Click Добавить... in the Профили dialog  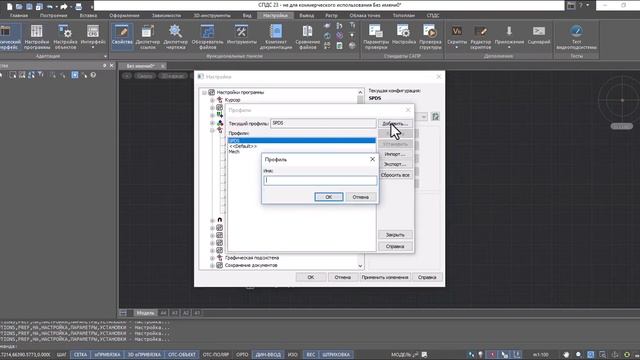pyautogui.click(x=395, y=123)
